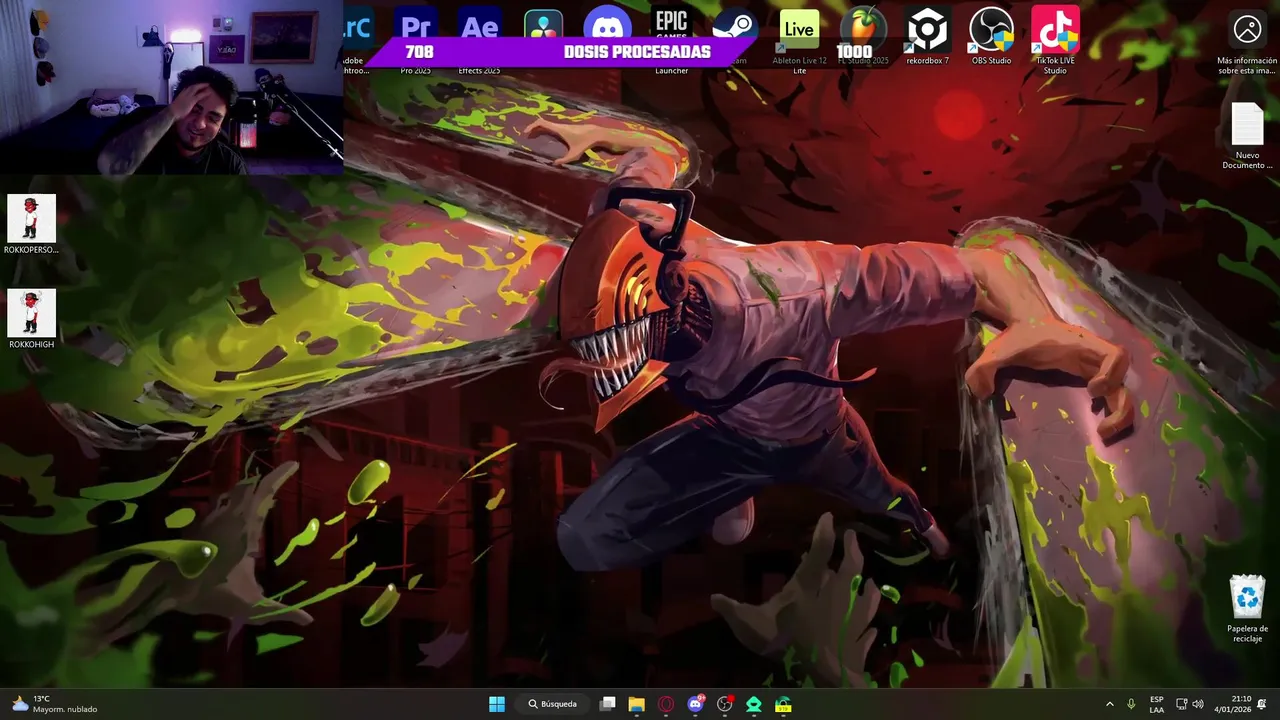Open File Explorer from the taskbar
Image resolution: width=1280 pixels, height=720 pixels.
pyautogui.click(x=636, y=704)
